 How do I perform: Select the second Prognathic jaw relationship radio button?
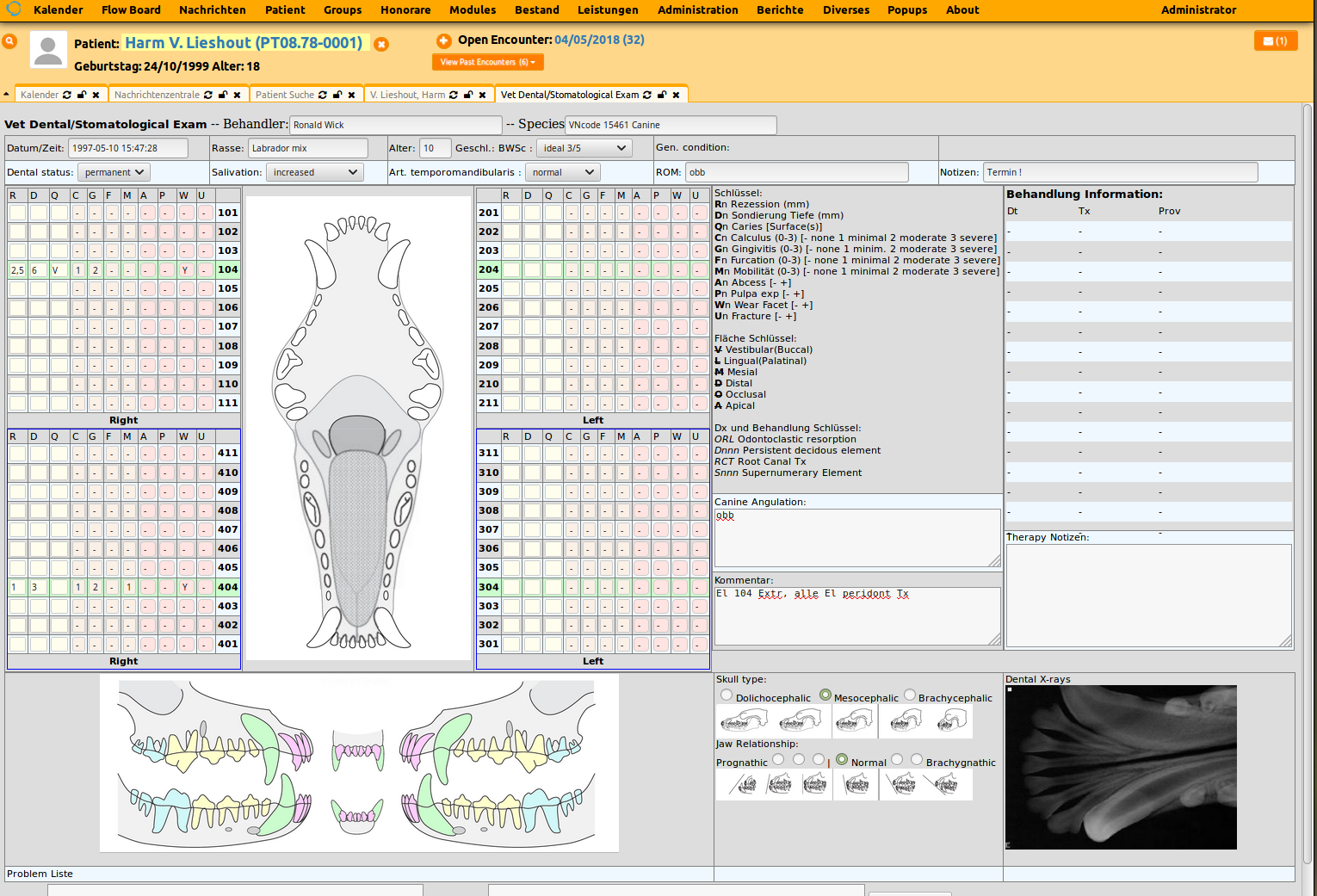tap(799, 760)
